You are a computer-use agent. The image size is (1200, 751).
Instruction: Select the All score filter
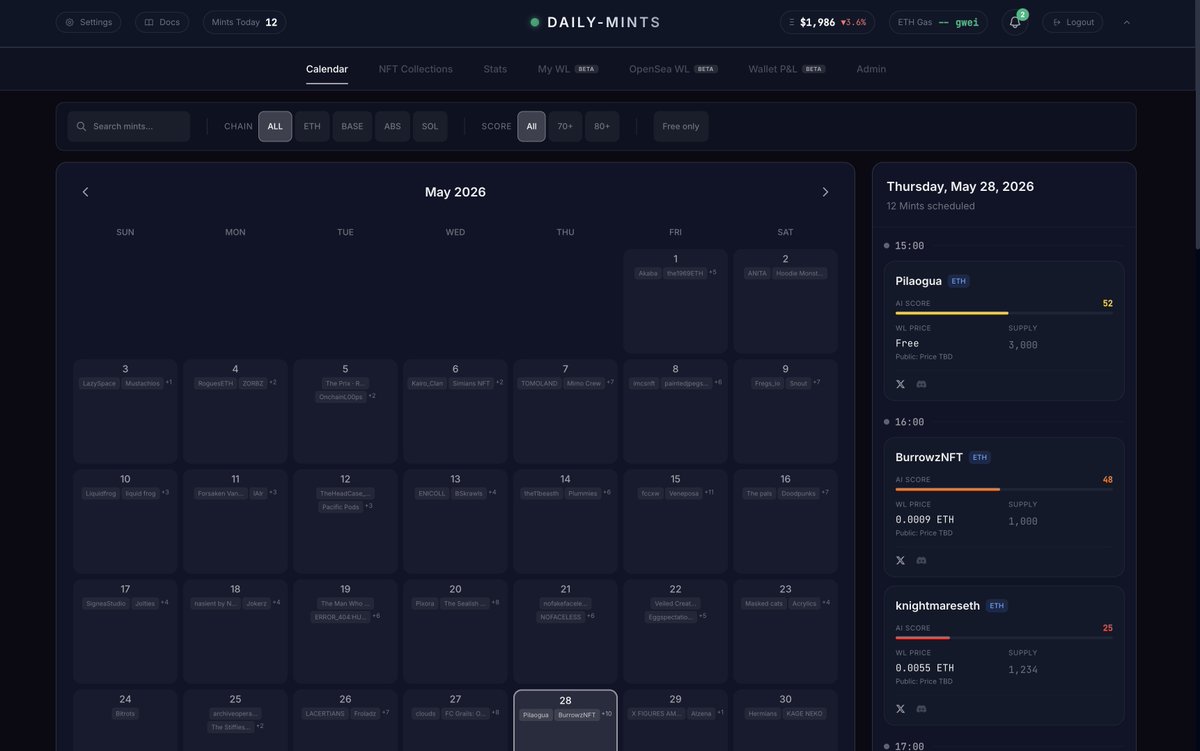click(531, 126)
